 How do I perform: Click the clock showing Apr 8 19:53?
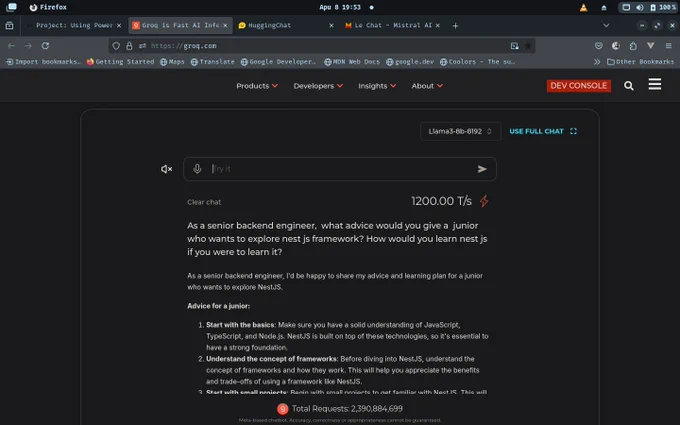(x=340, y=7)
